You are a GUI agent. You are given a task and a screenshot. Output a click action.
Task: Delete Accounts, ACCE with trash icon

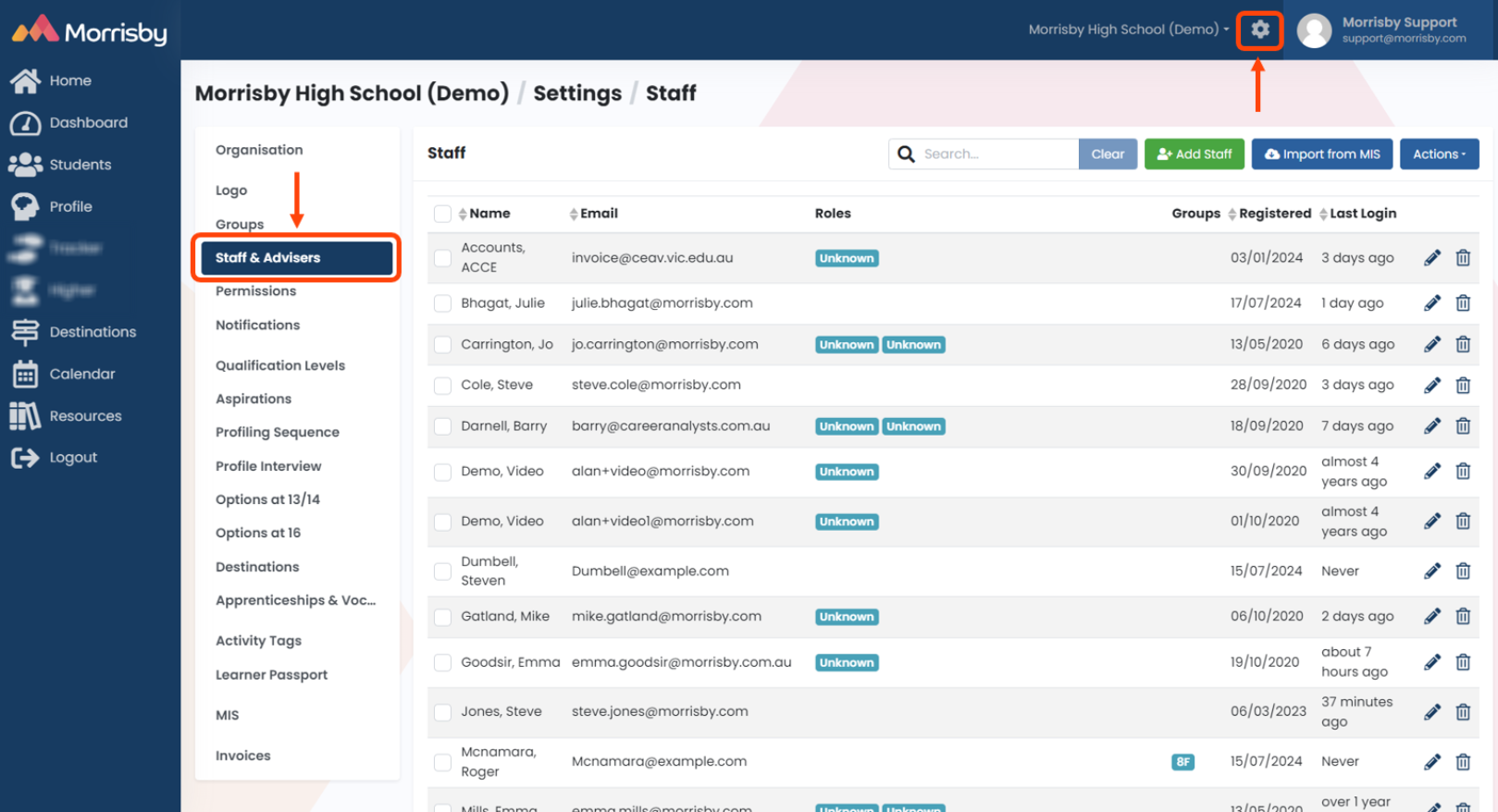click(x=1463, y=258)
